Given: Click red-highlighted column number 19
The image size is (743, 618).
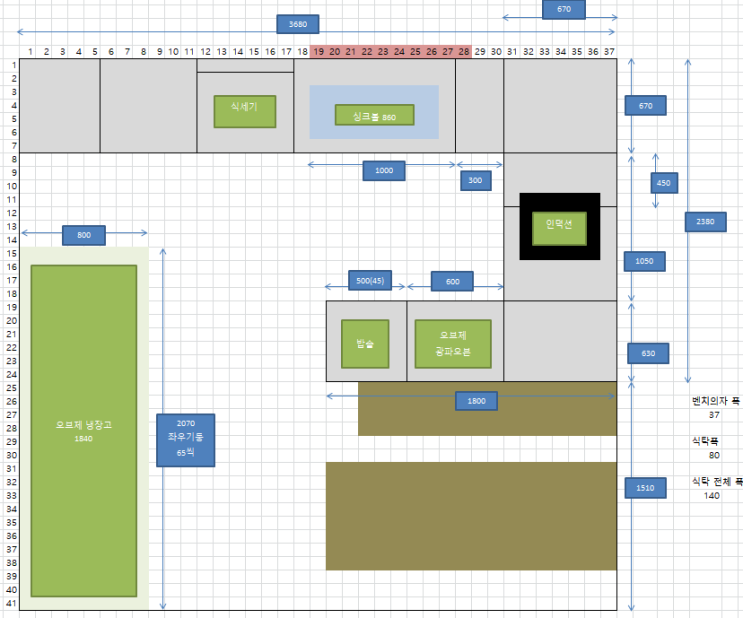Looking at the screenshot, I should pyautogui.click(x=318, y=52).
